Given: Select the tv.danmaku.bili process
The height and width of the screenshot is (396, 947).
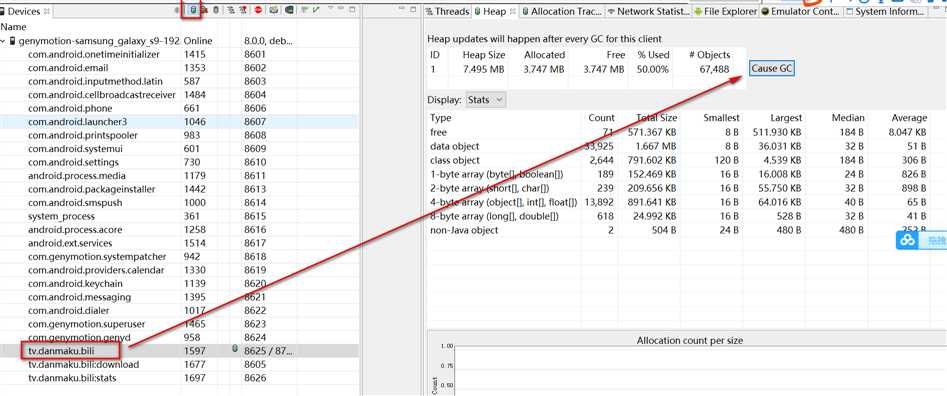Looking at the screenshot, I should point(179,350).
